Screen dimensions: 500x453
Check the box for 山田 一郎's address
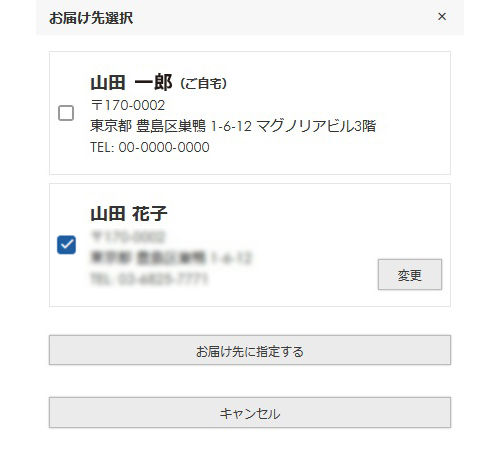click(66, 113)
